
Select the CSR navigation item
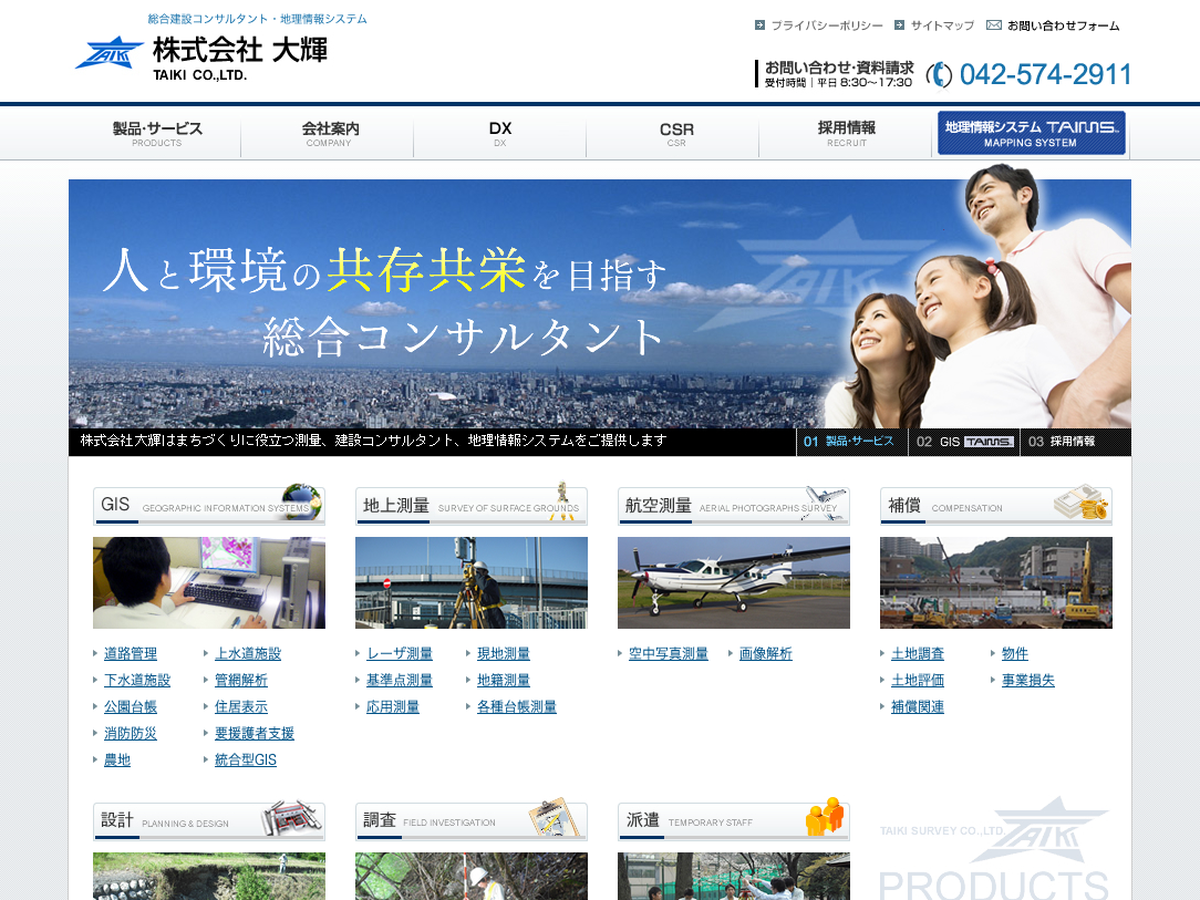(x=676, y=134)
